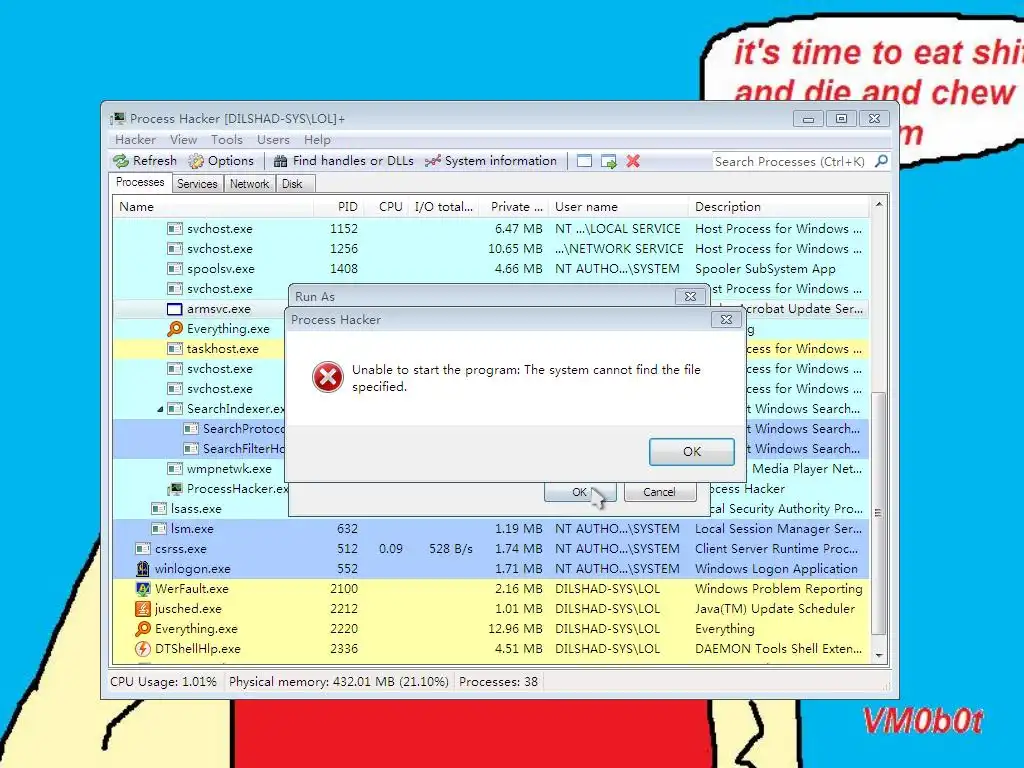Select the csrss.exe process icon
This screenshot has height=768, width=1024.
pyautogui.click(x=142, y=549)
